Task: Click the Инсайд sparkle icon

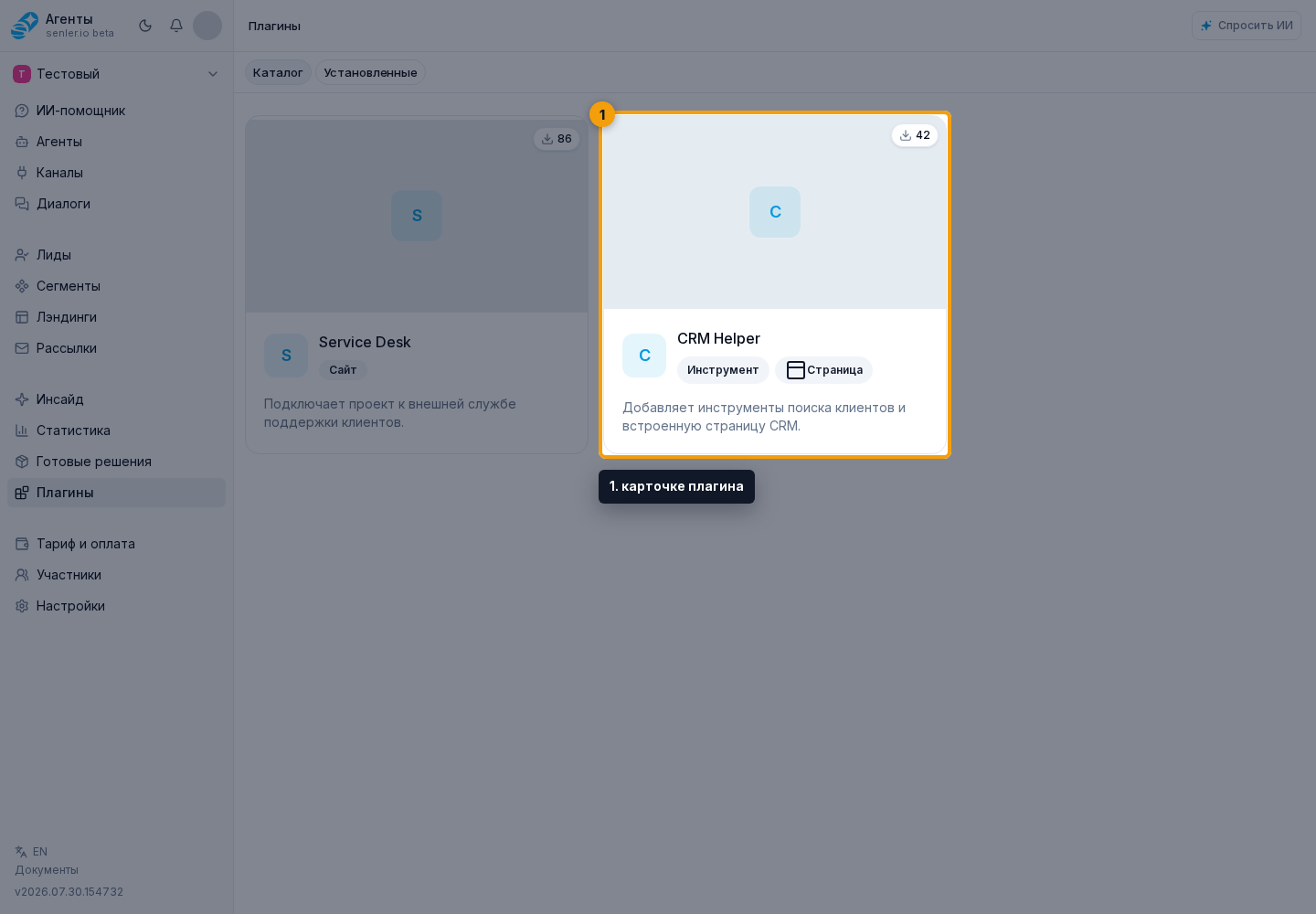Action: coord(22,399)
